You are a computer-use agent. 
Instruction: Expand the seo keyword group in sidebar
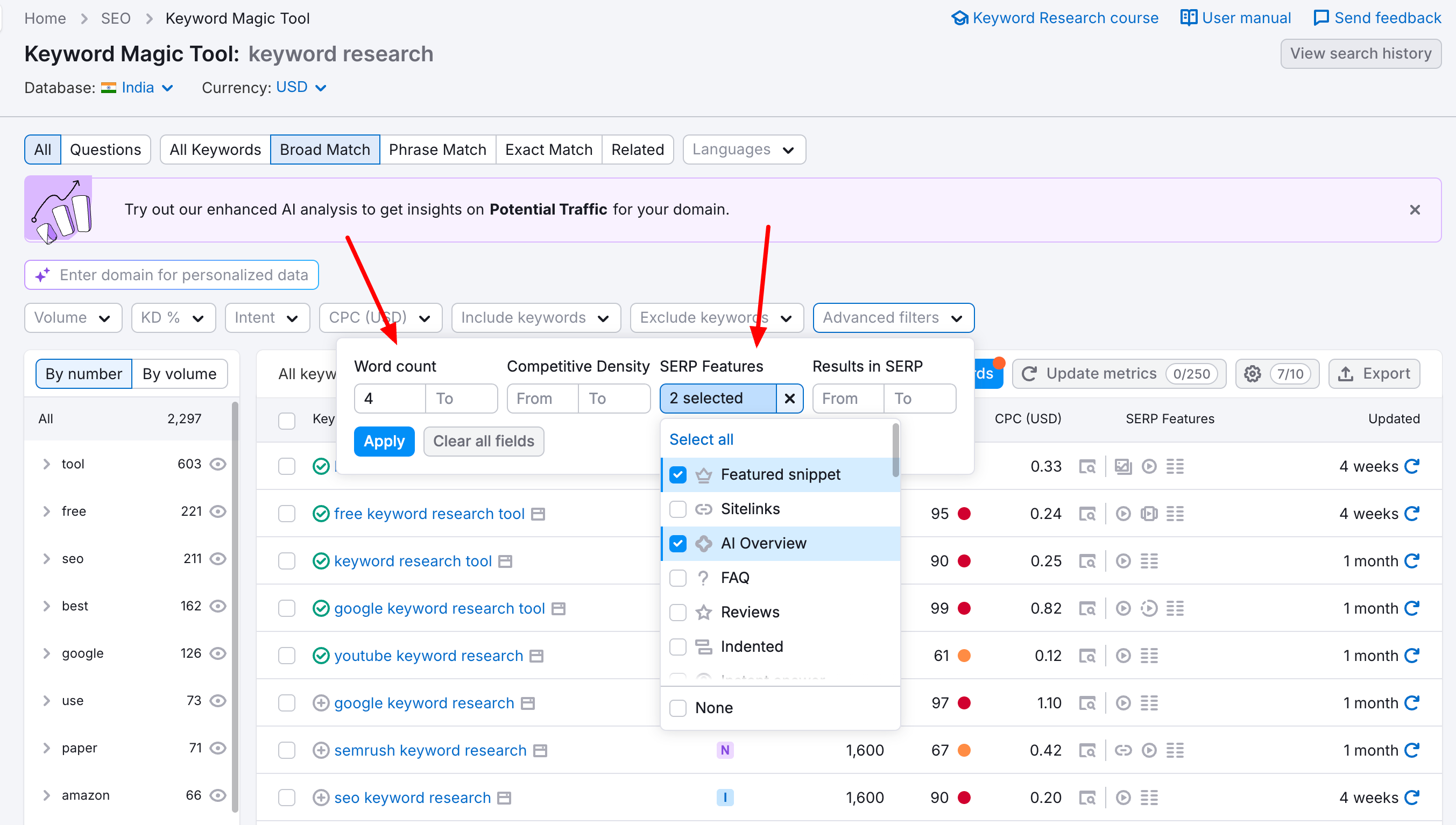click(47, 559)
